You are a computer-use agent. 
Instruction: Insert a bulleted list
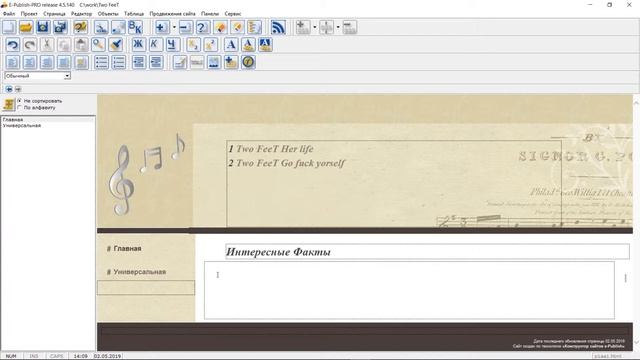pos(101,62)
